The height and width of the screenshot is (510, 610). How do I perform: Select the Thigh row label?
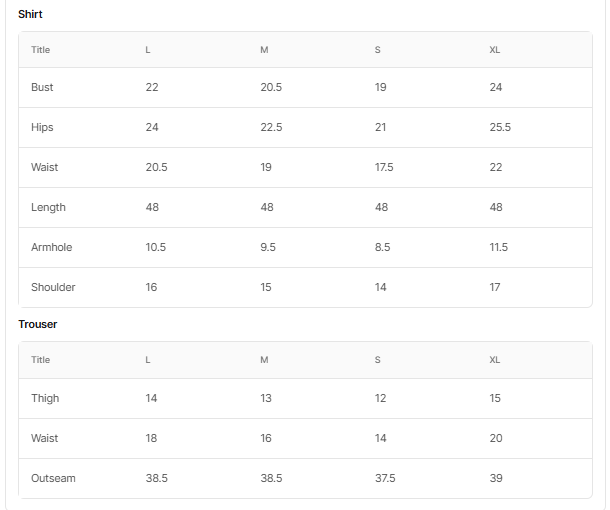[45, 398]
